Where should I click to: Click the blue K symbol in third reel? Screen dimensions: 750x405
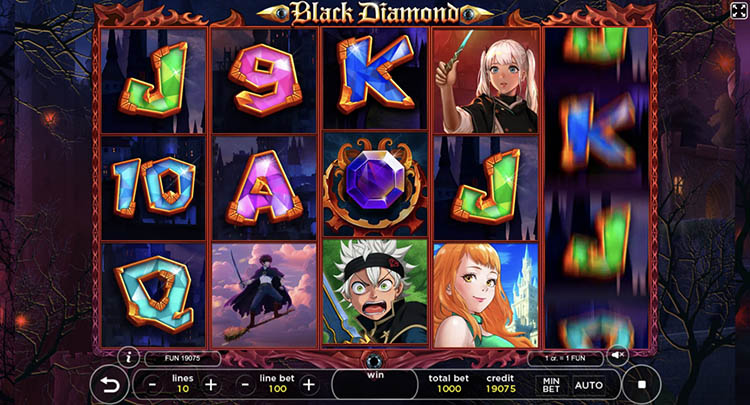pos(375,77)
